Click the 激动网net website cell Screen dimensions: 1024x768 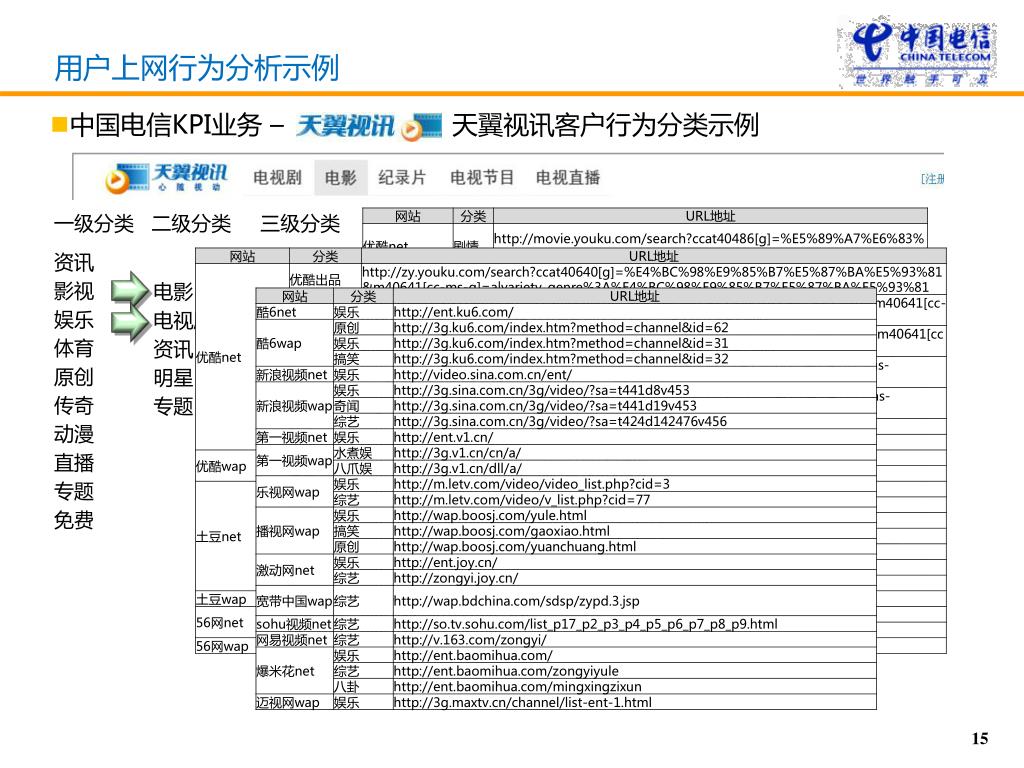[294, 571]
